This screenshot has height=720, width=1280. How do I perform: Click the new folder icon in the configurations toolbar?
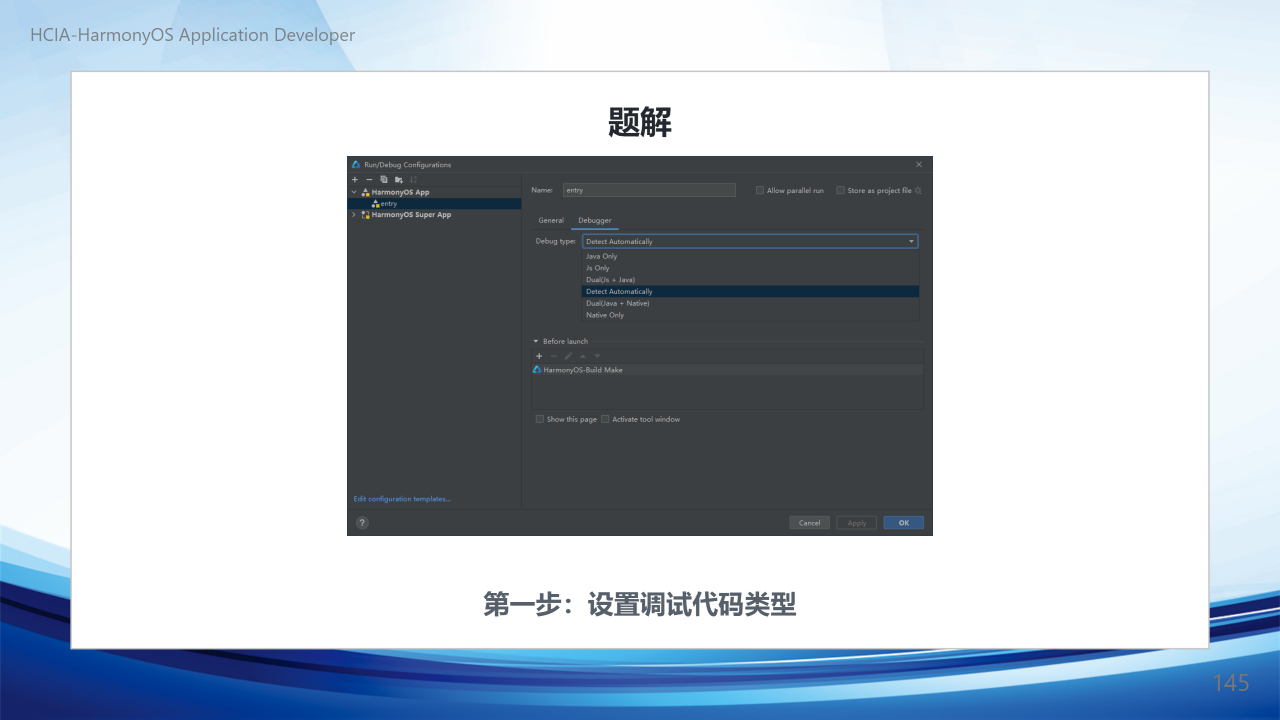398,179
